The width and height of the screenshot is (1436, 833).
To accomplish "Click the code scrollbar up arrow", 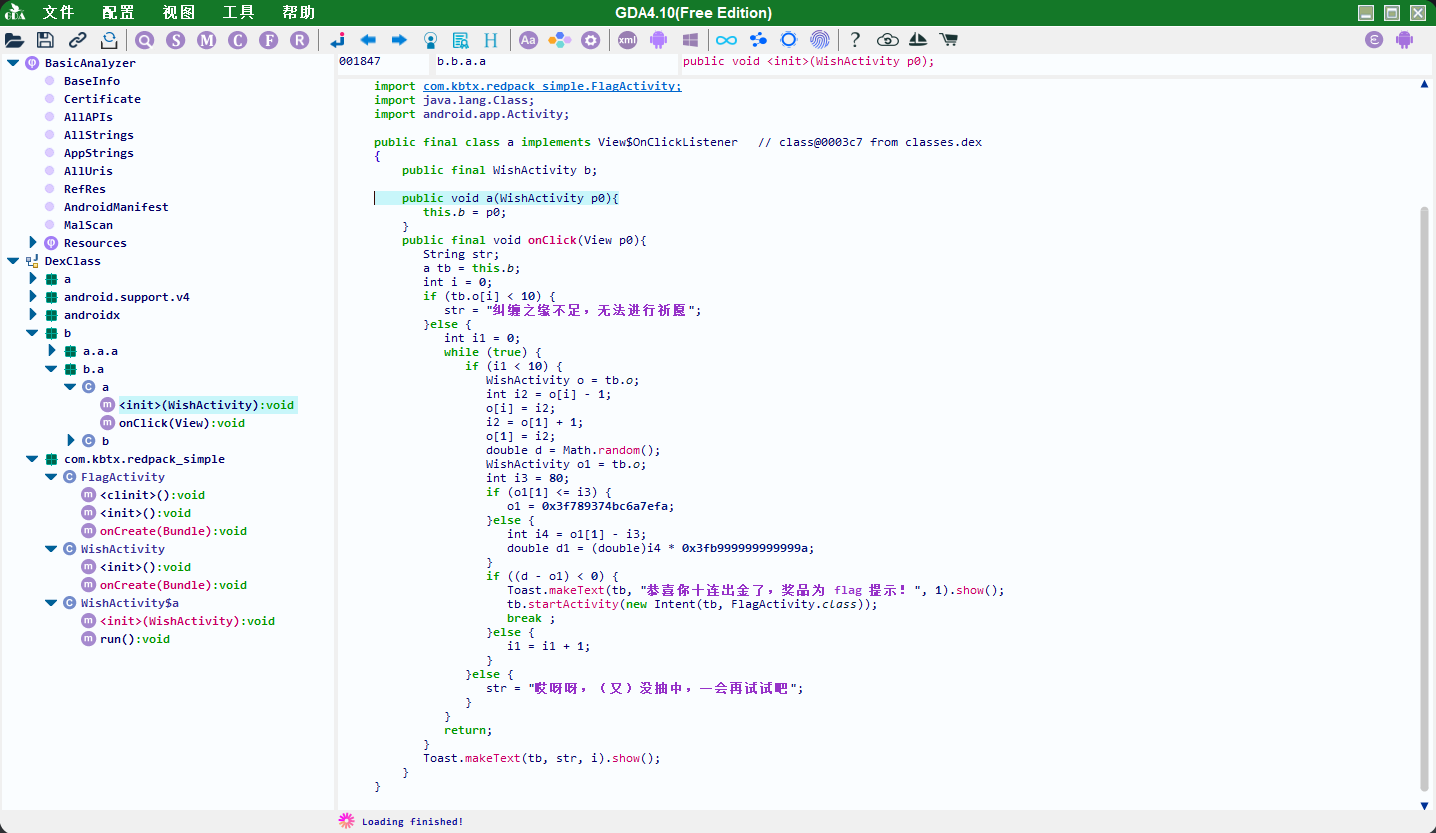I will click(x=1424, y=85).
